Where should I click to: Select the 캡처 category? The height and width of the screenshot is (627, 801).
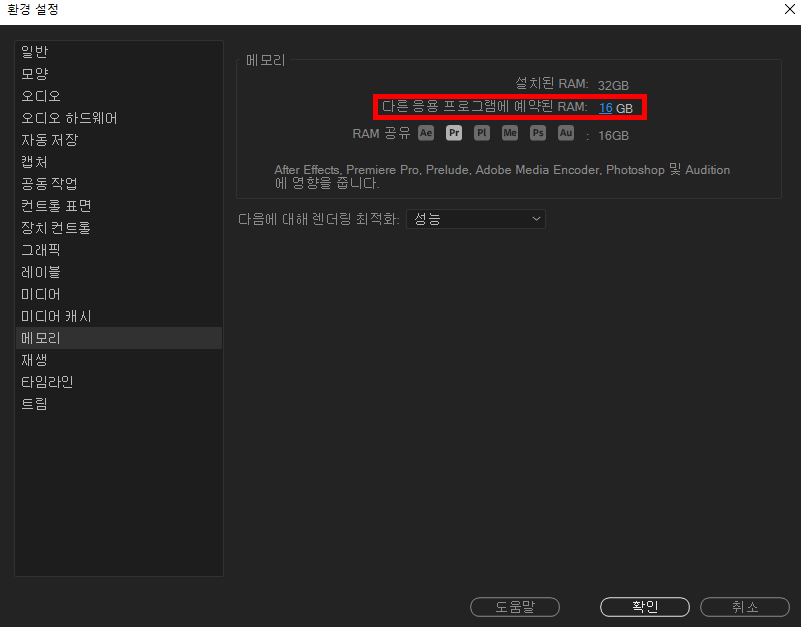coord(119,161)
